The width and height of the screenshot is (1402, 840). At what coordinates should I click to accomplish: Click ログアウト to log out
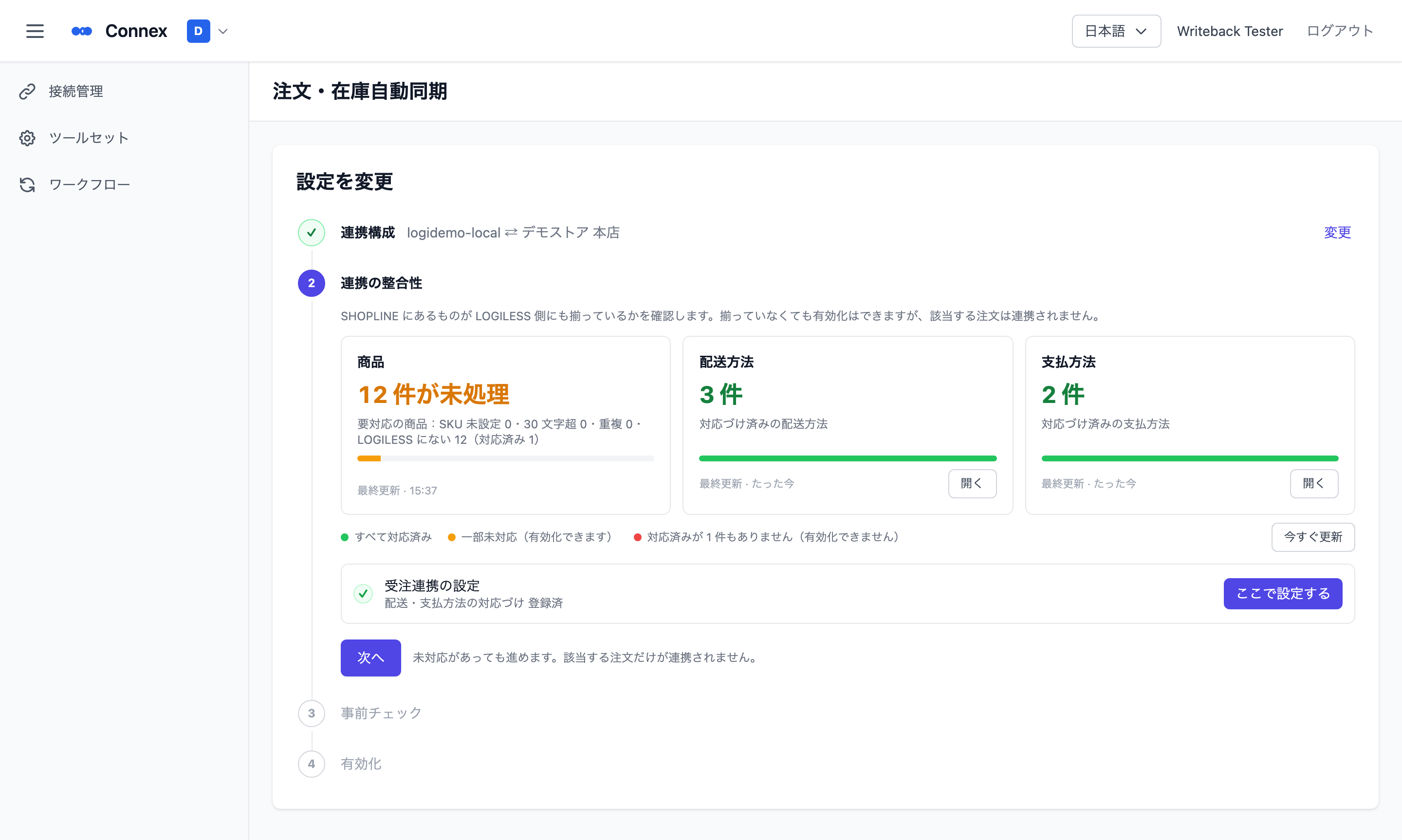pos(1340,31)
